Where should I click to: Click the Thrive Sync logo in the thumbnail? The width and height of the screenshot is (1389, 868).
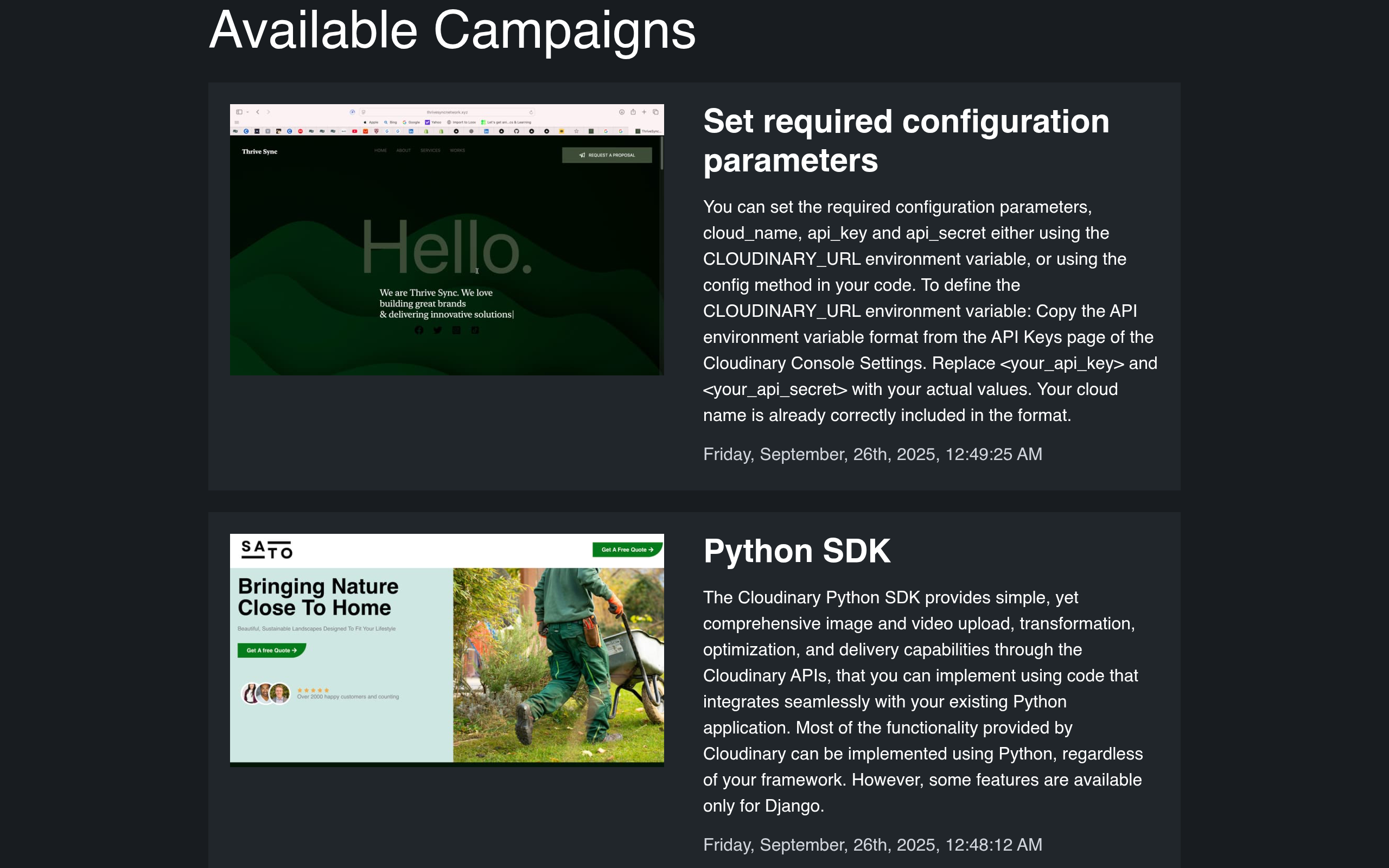pyautogui.click(x=259, y=151)
